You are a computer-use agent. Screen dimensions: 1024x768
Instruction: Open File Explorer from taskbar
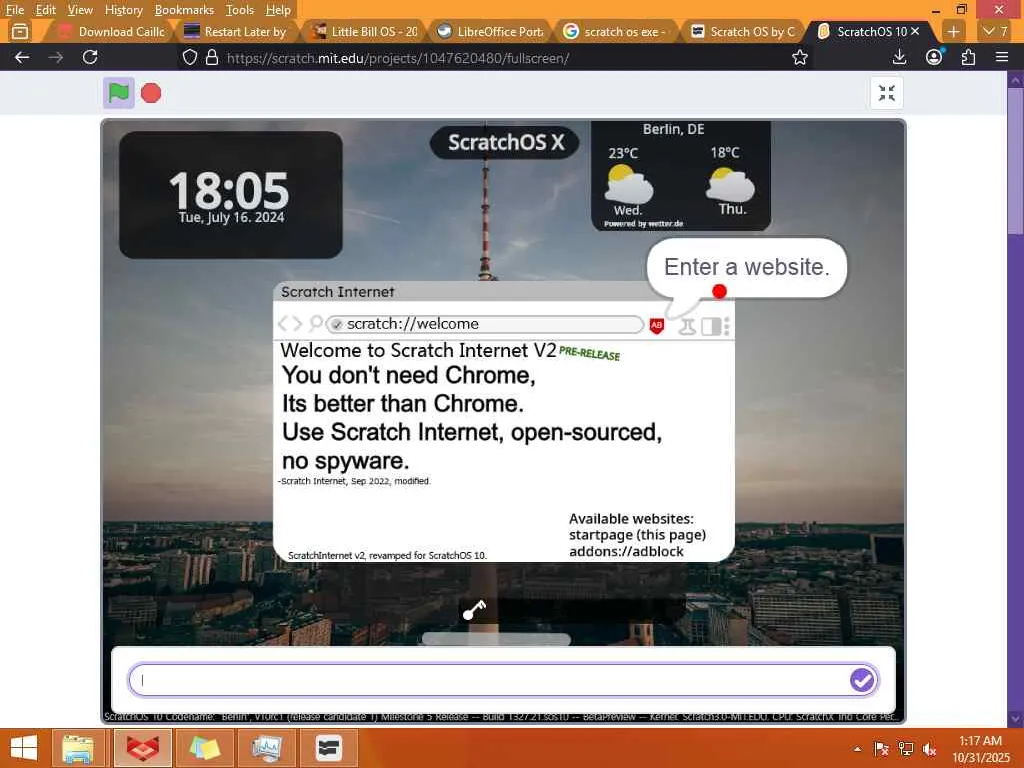[x=78, y=748]
